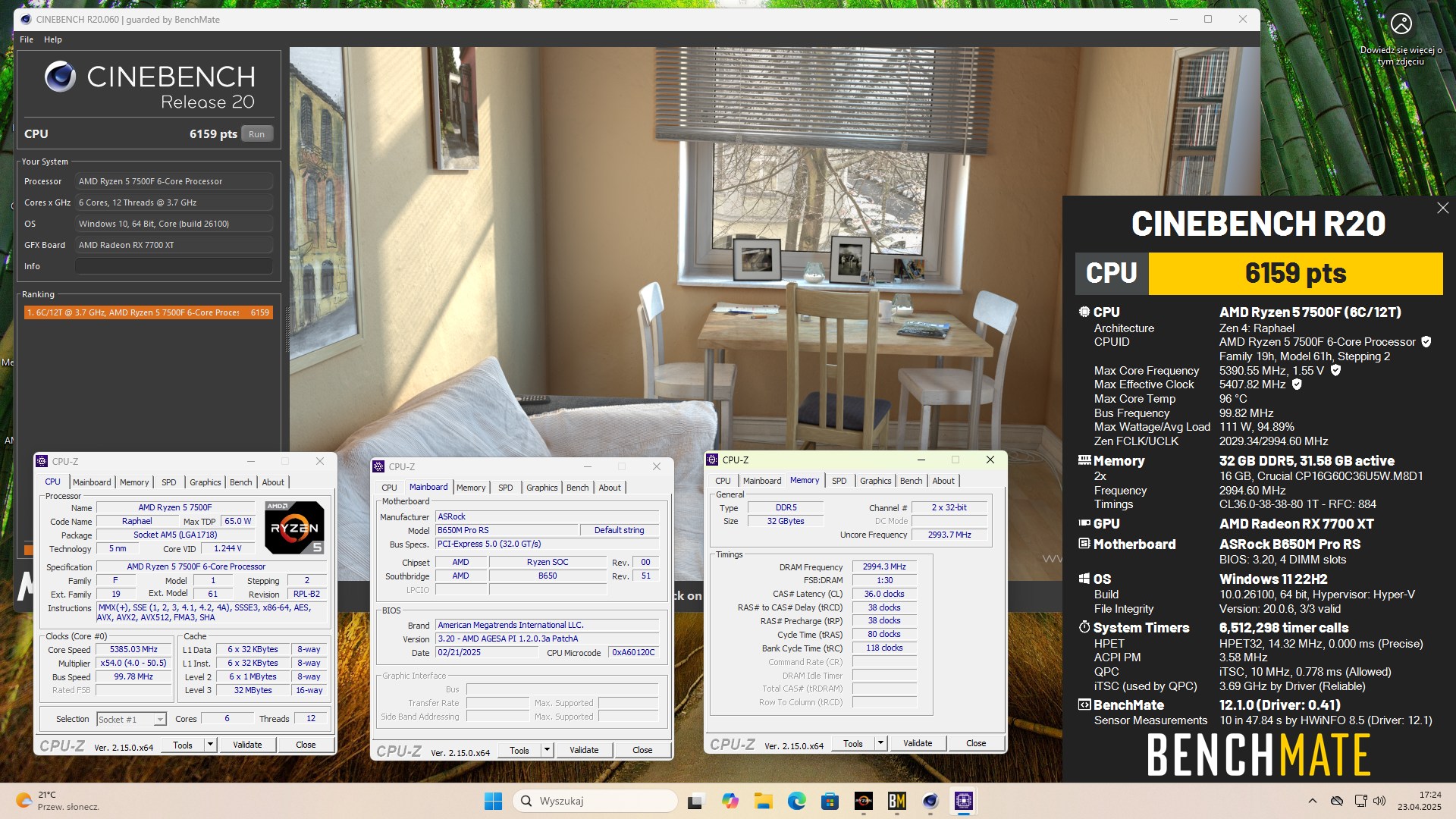
Task: Click the BenchMate CPU section chip icon
Action: (x=1084, y=312)
